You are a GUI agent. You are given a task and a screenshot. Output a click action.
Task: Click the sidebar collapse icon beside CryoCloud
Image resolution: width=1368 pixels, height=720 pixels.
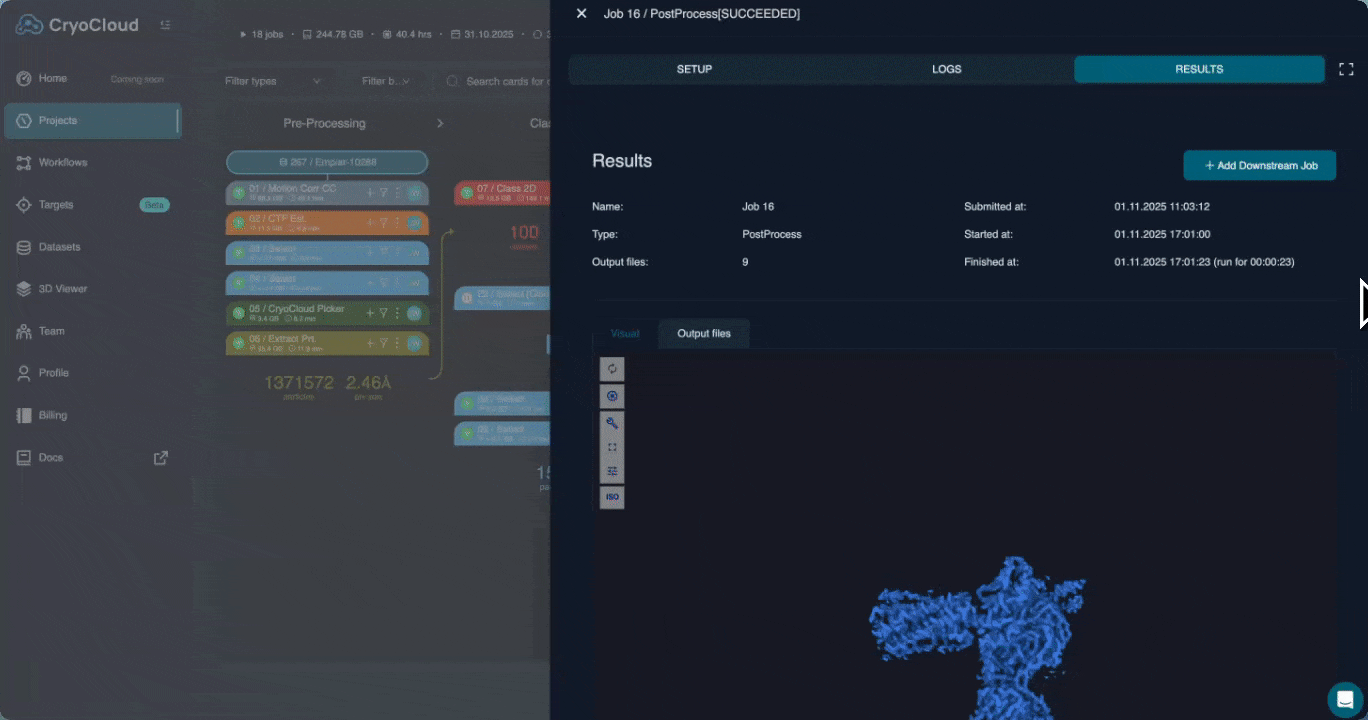point(165,25)
